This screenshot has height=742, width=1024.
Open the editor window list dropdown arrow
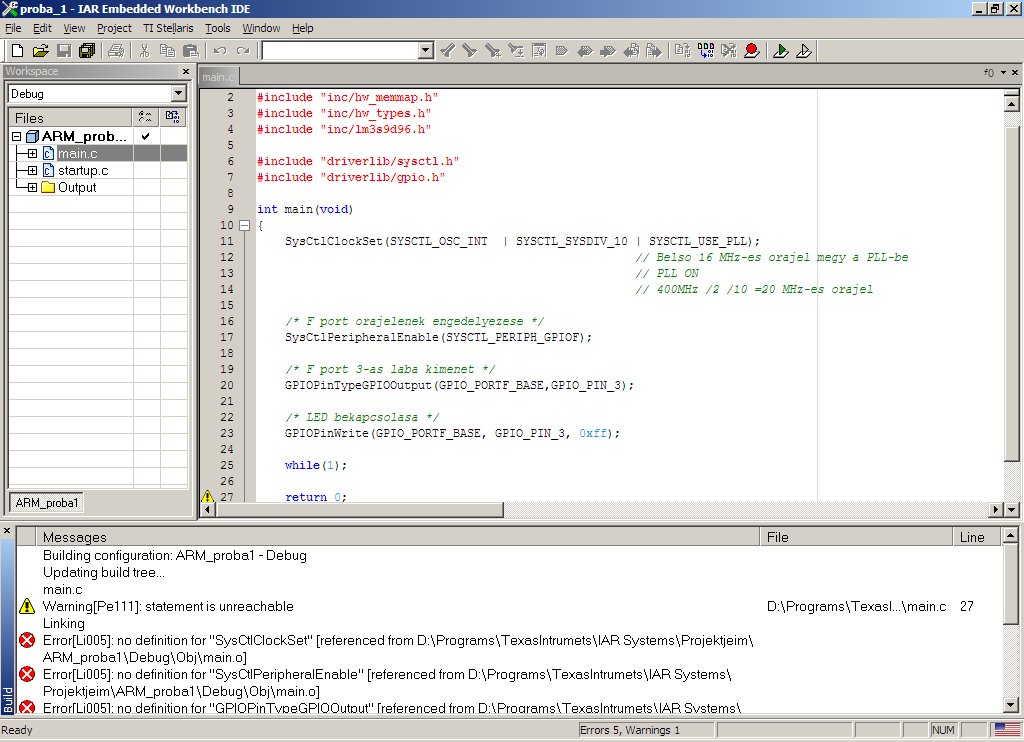1003,73
